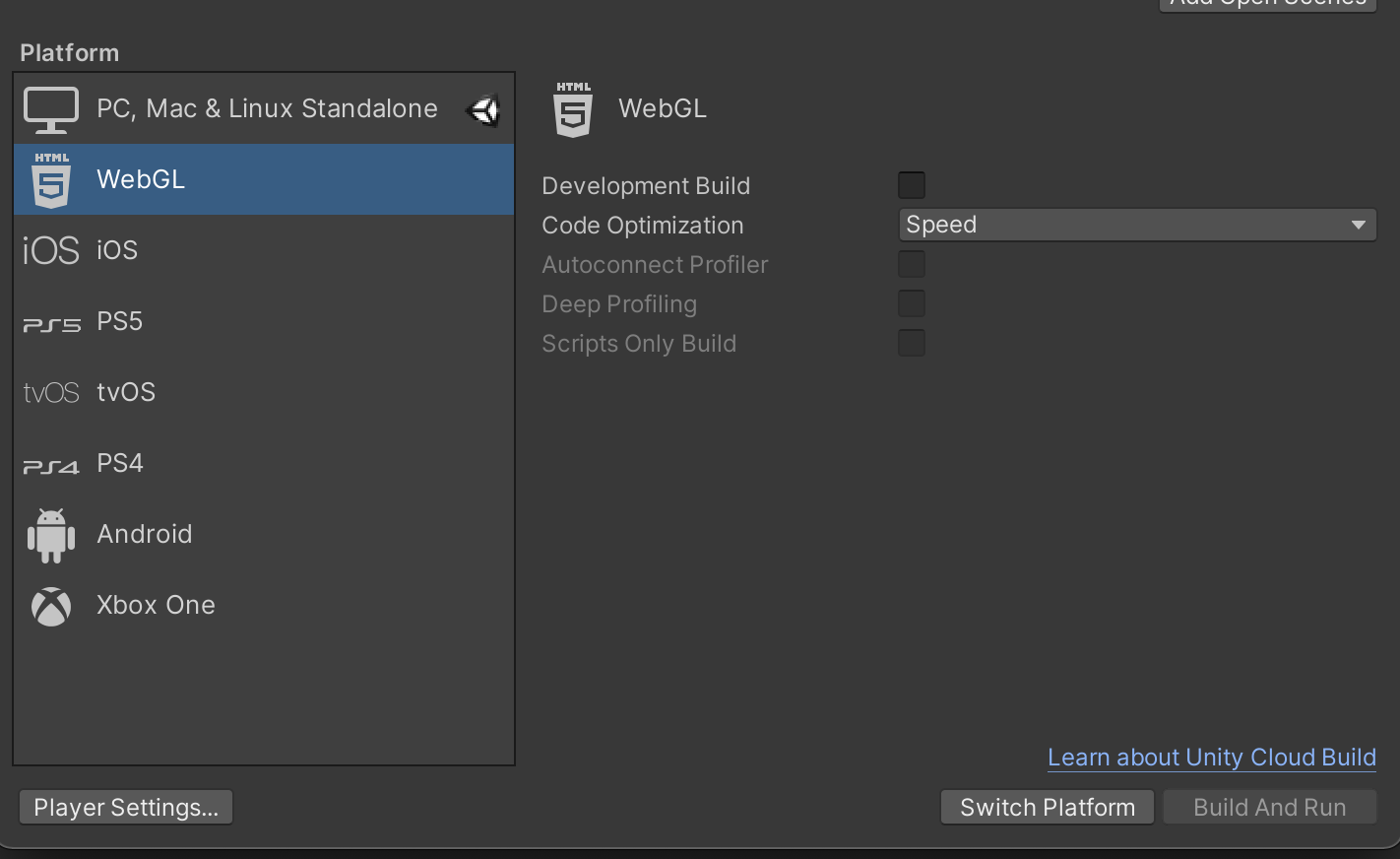
Task: Click the PC monitor platform icon
Action: tap(51, 109)
